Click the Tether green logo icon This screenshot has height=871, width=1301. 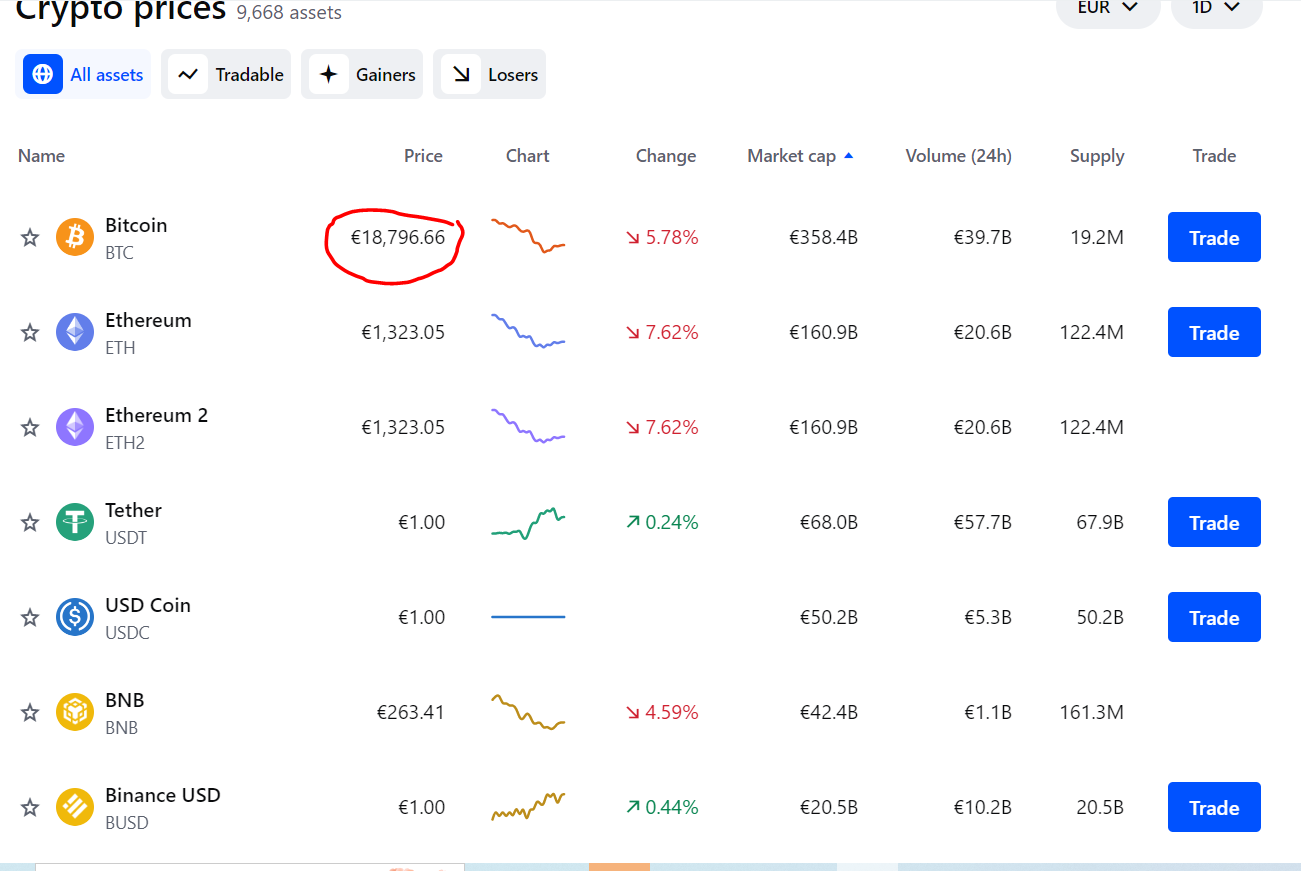75,522
